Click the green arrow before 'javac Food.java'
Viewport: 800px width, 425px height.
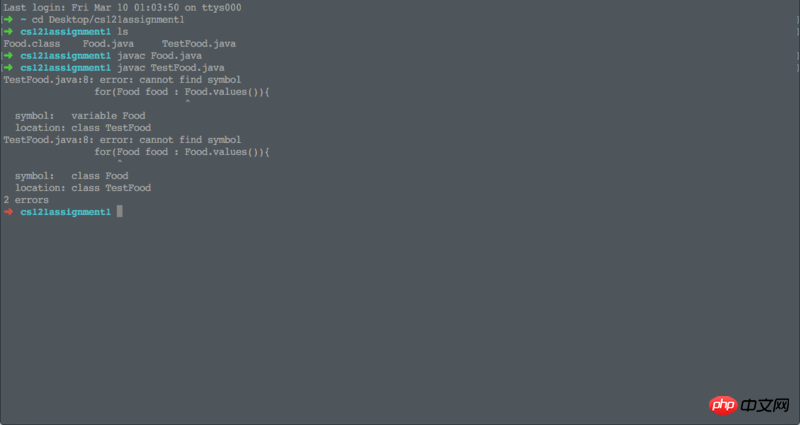pos(9,56)
